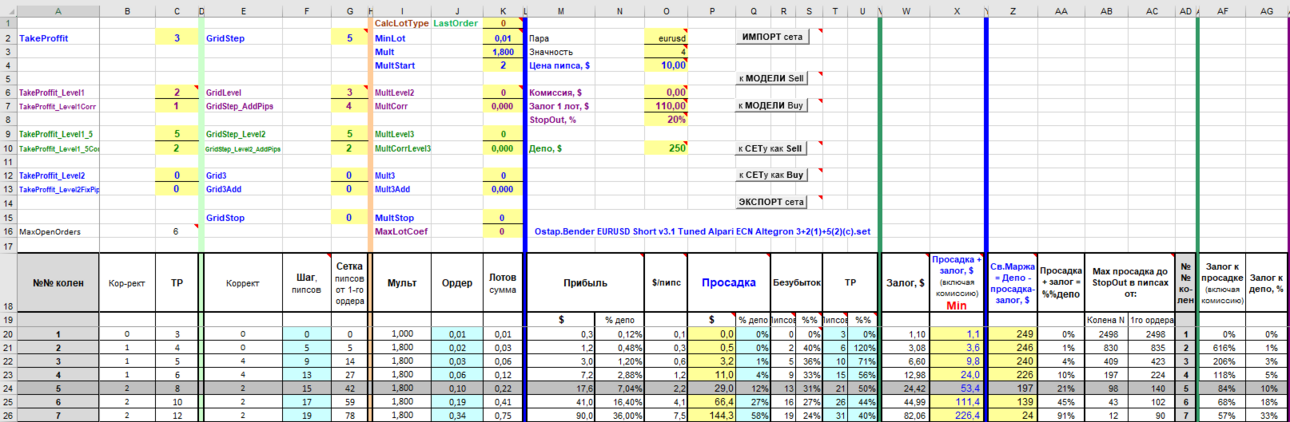Click the к СЕТу как Sell button
1290x422 pixels.
(772, 148)
